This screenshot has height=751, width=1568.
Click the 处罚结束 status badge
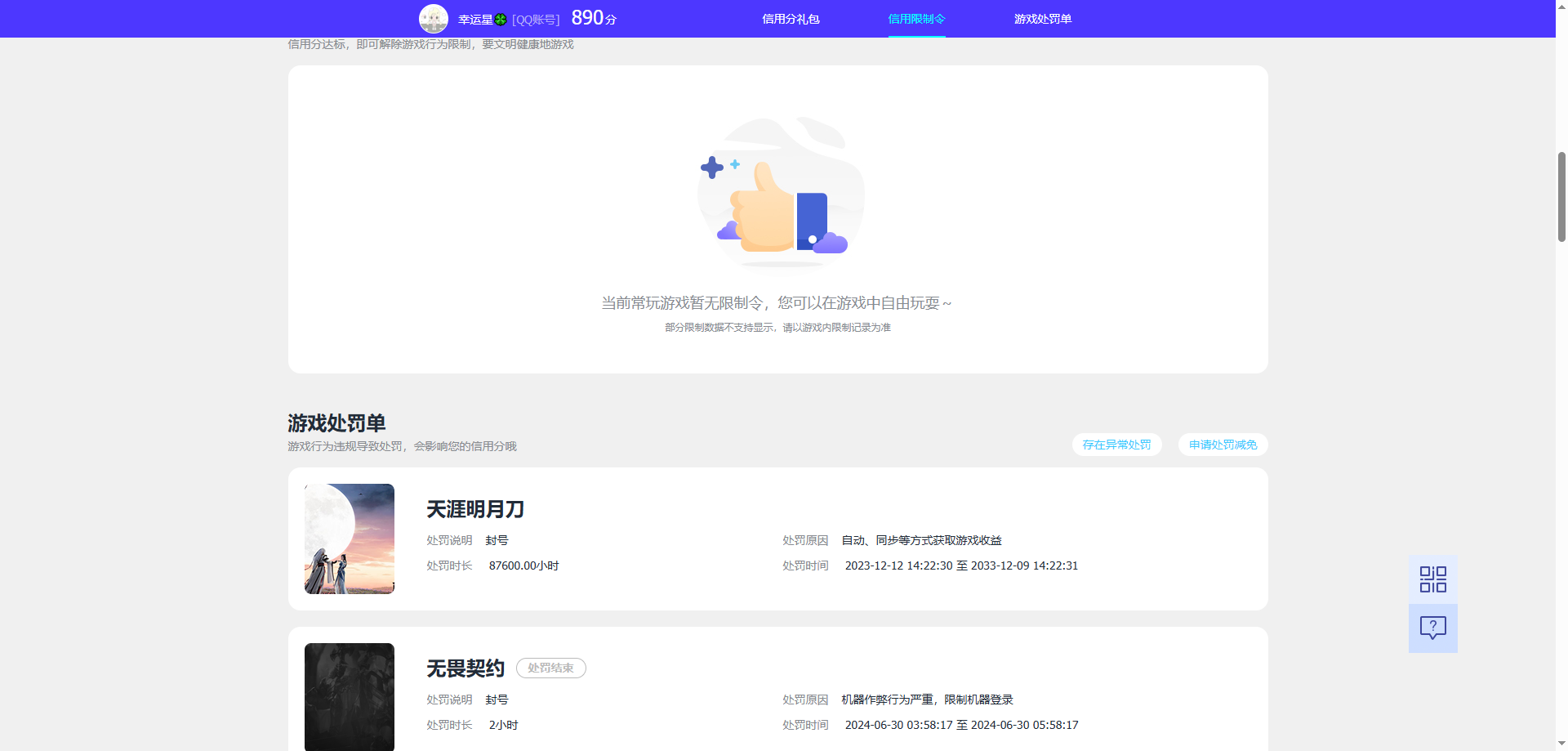551,668
